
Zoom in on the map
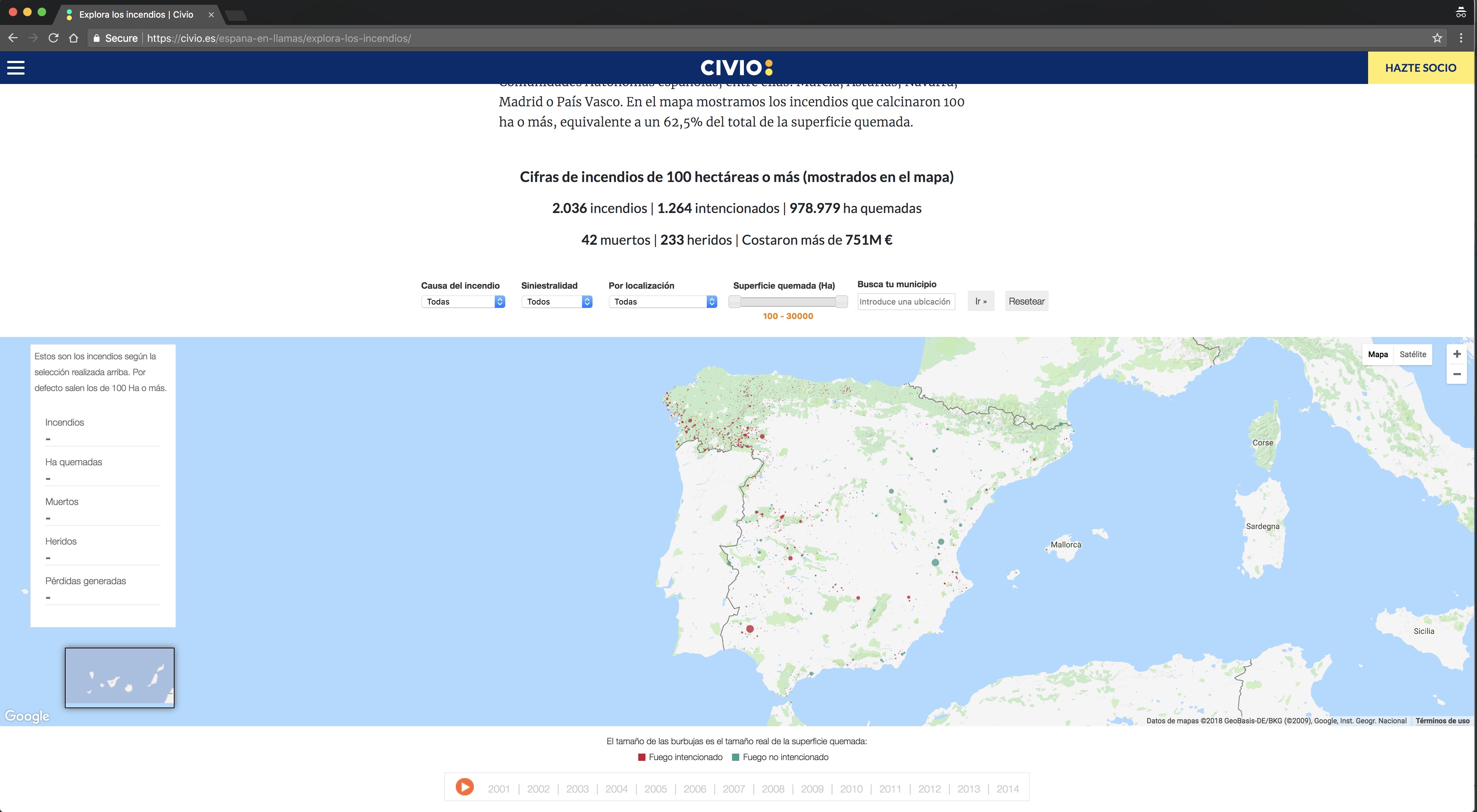[x=1456, y=354]
